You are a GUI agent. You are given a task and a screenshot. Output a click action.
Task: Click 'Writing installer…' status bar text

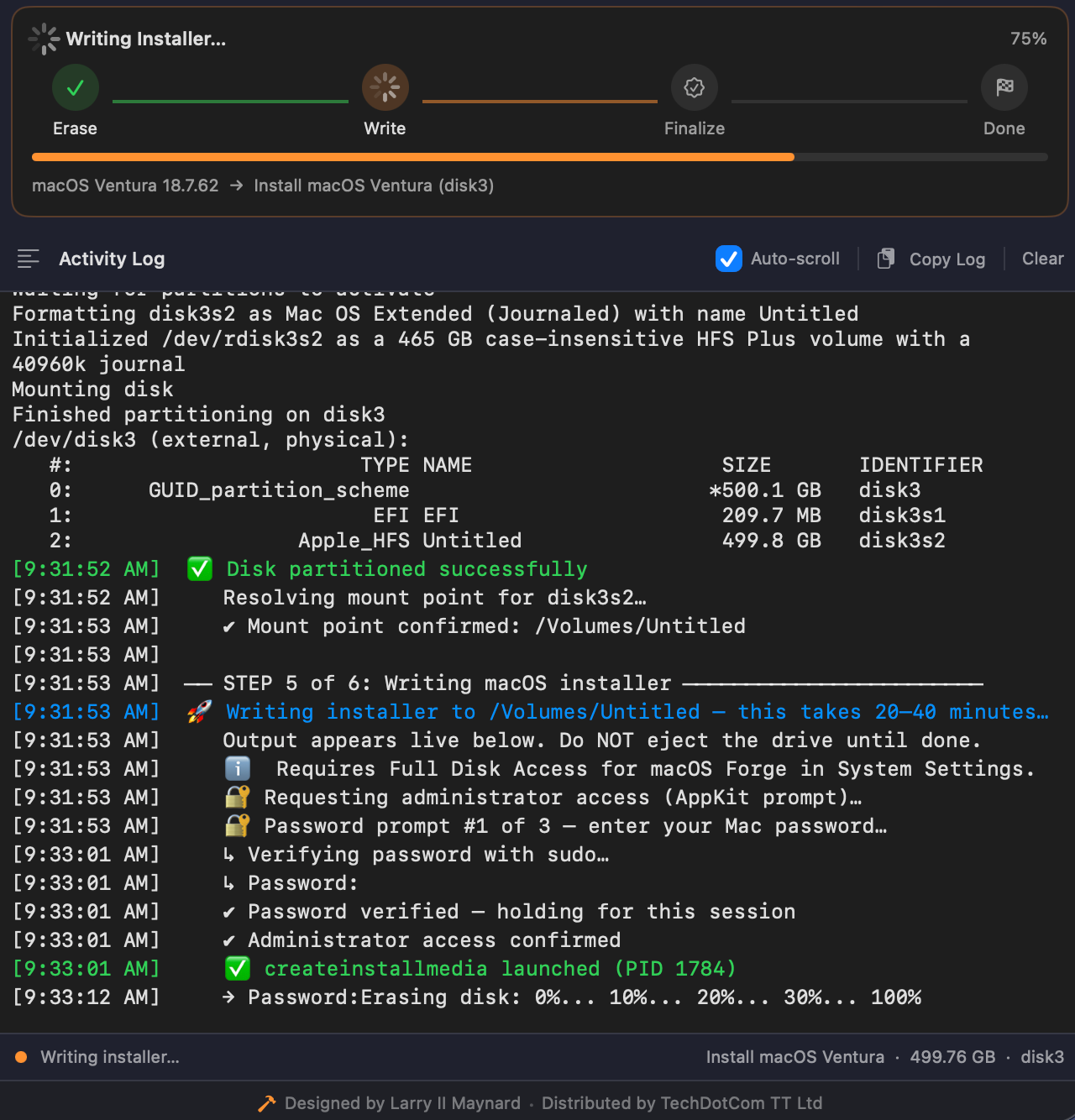click(110, 1057)
